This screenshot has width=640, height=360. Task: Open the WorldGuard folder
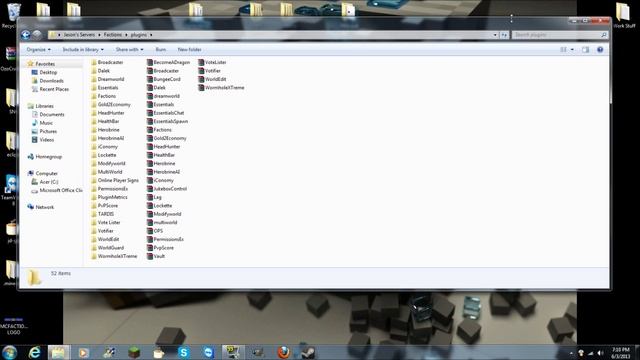108,248
